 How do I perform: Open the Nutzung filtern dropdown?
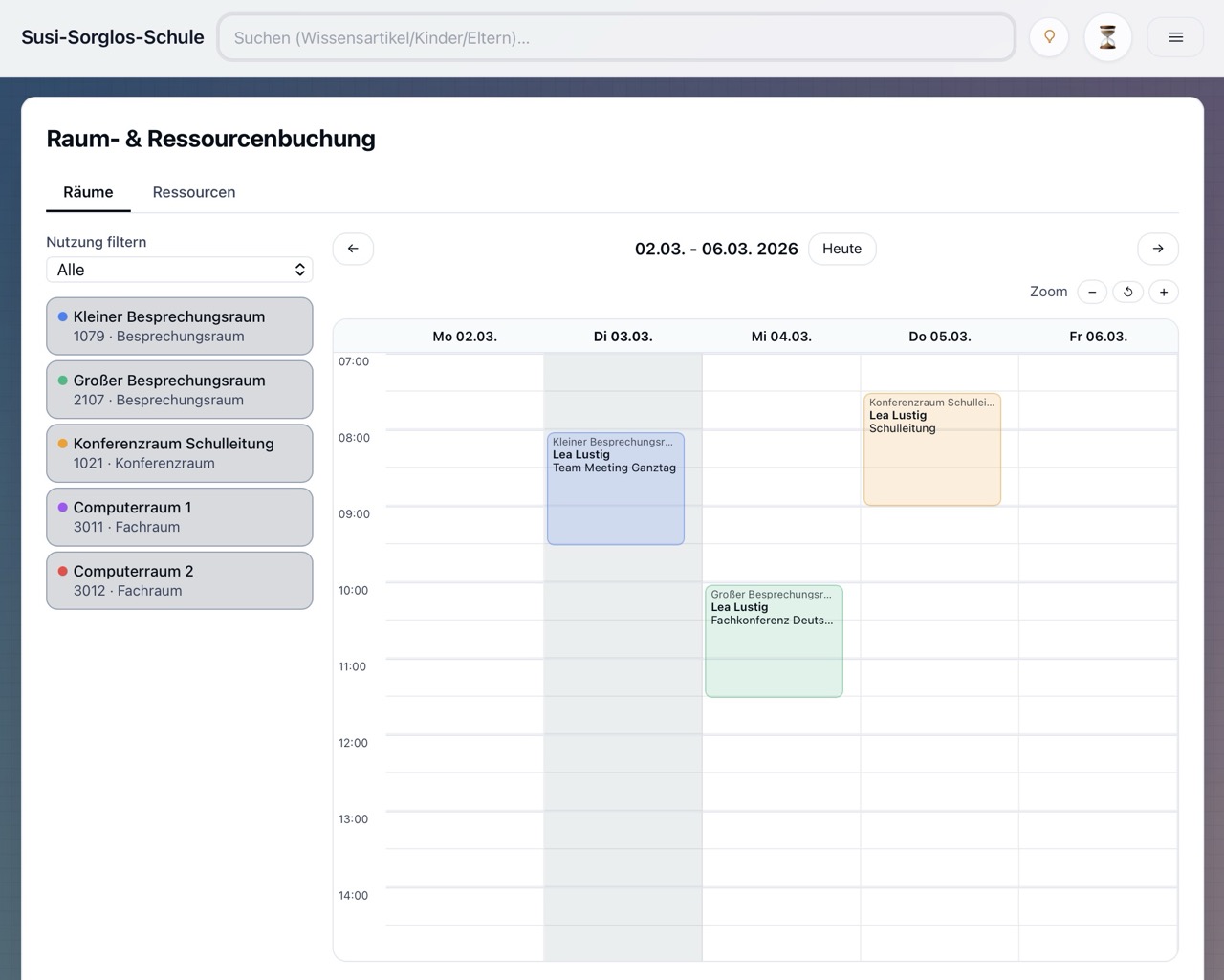(x=180, y=270)
